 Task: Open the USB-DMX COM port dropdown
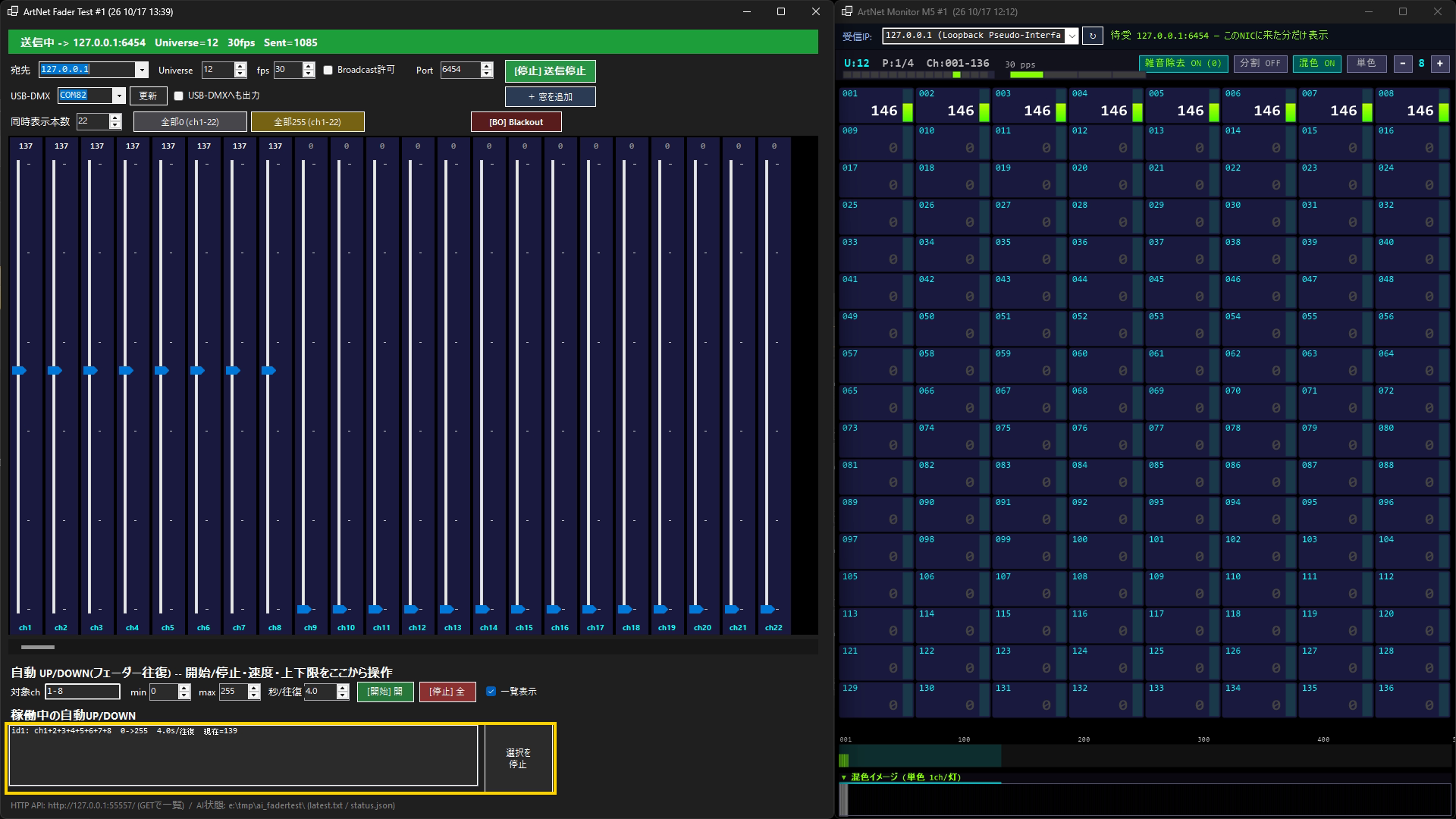point(118,96)
